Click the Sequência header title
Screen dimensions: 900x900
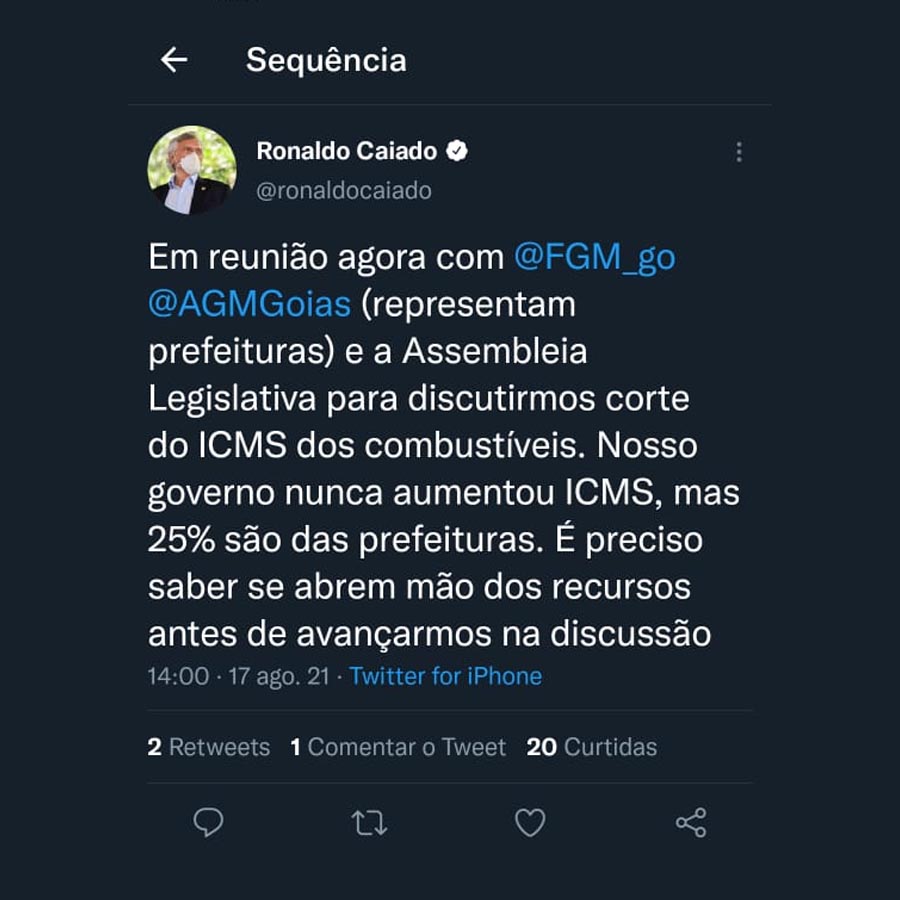tap(326, 60)
